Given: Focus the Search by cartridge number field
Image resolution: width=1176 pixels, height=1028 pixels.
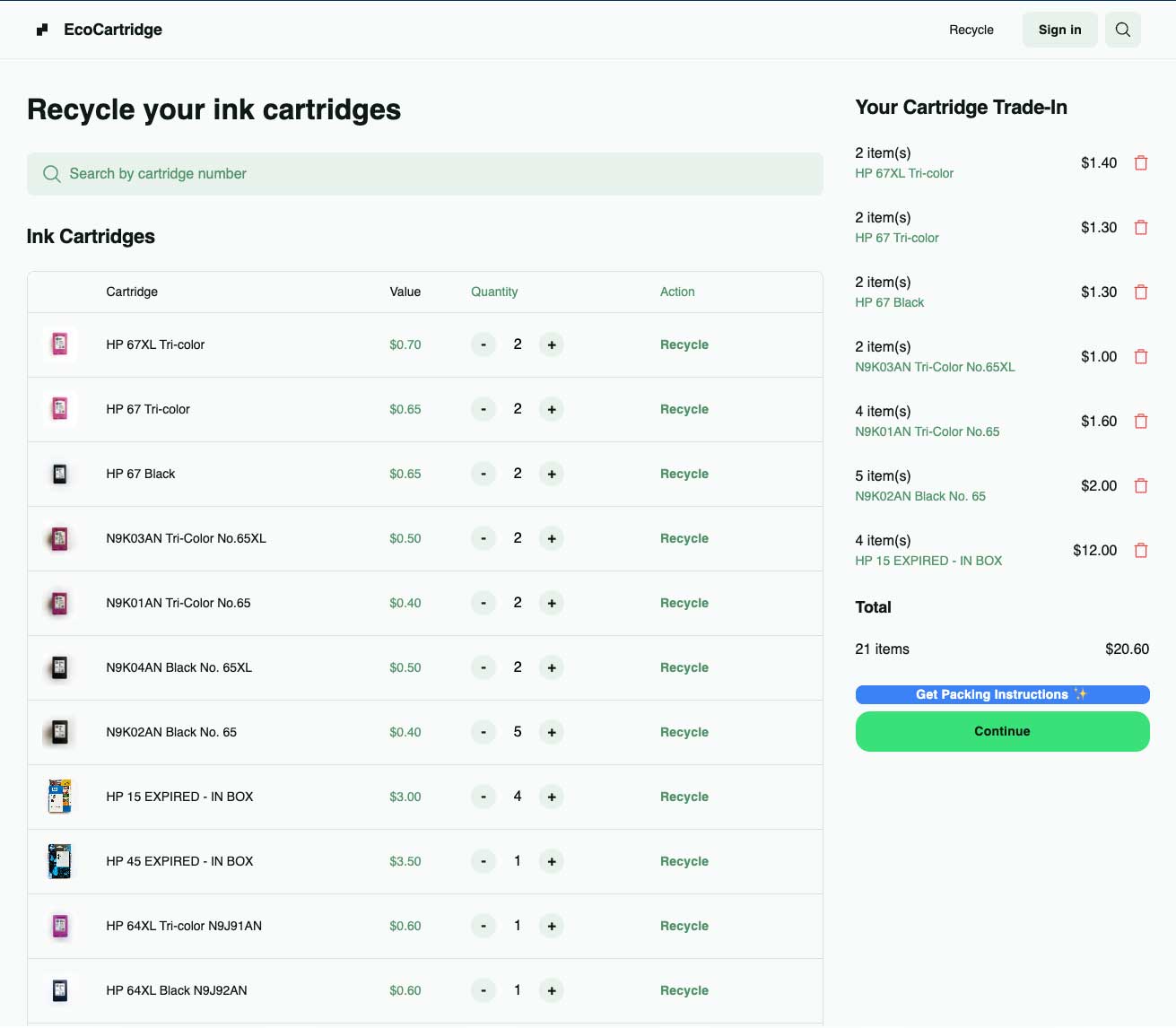Looking at the screenshot, I should point(425,174).
